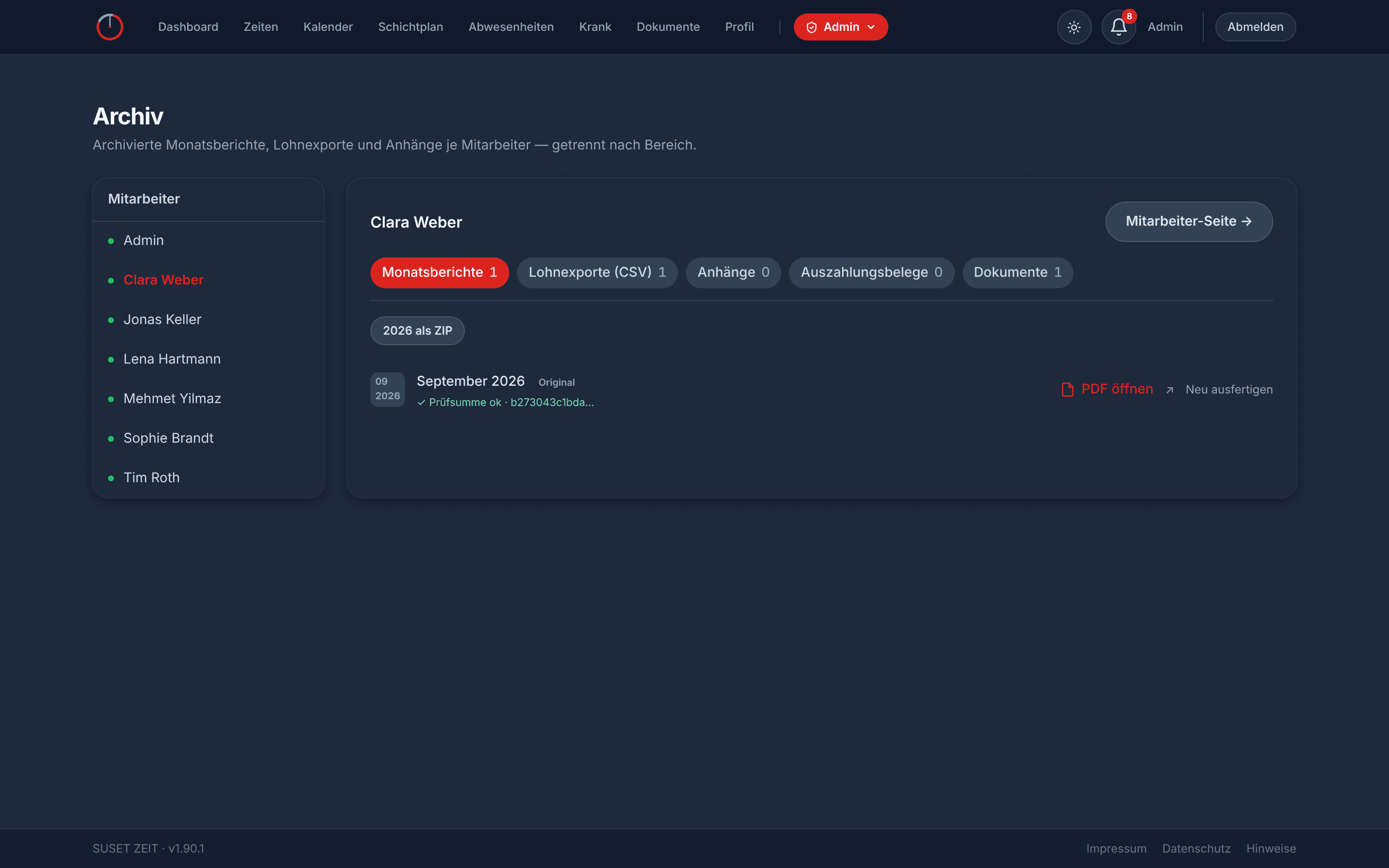The image size is (1389, 868).
Task: Open the Admin dropdown menu
Action: (x=840, y=27)
